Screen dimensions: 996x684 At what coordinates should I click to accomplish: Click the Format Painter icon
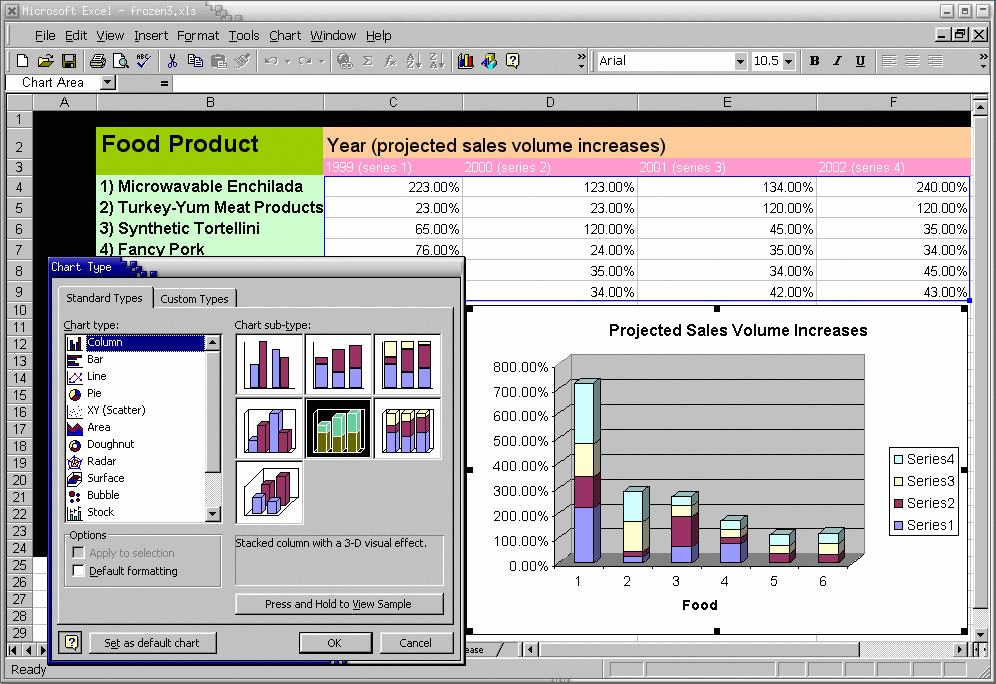tap(240, 61)
